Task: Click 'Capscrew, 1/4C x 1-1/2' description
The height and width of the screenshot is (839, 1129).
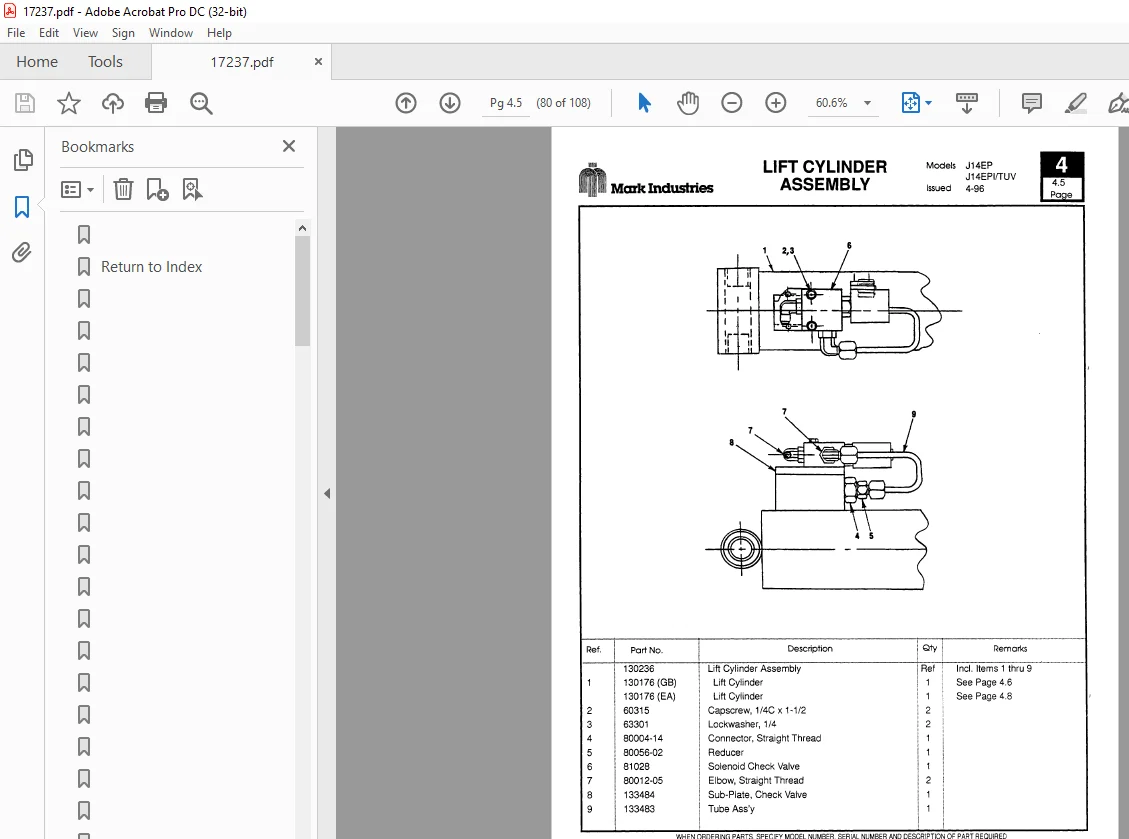Action: pyautogui.click(x=756, y=711)
